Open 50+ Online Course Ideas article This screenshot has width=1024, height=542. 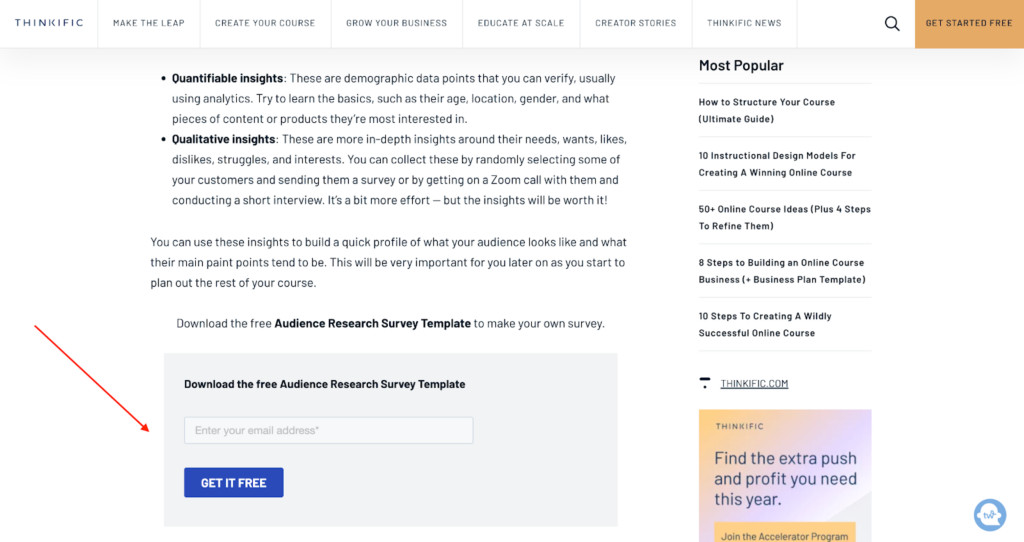784,217
